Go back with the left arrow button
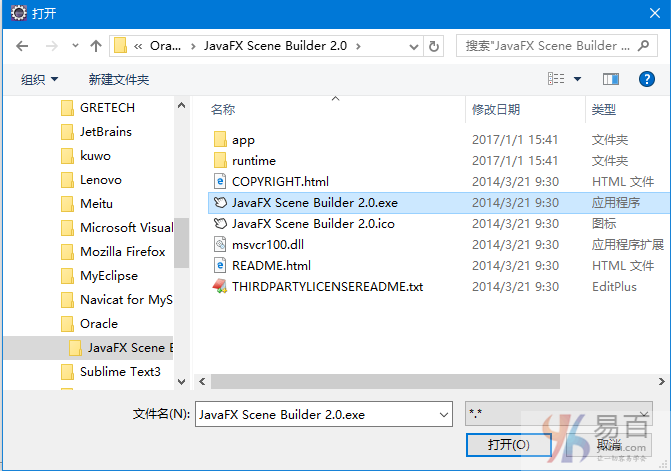 click(x=22, y=46)
